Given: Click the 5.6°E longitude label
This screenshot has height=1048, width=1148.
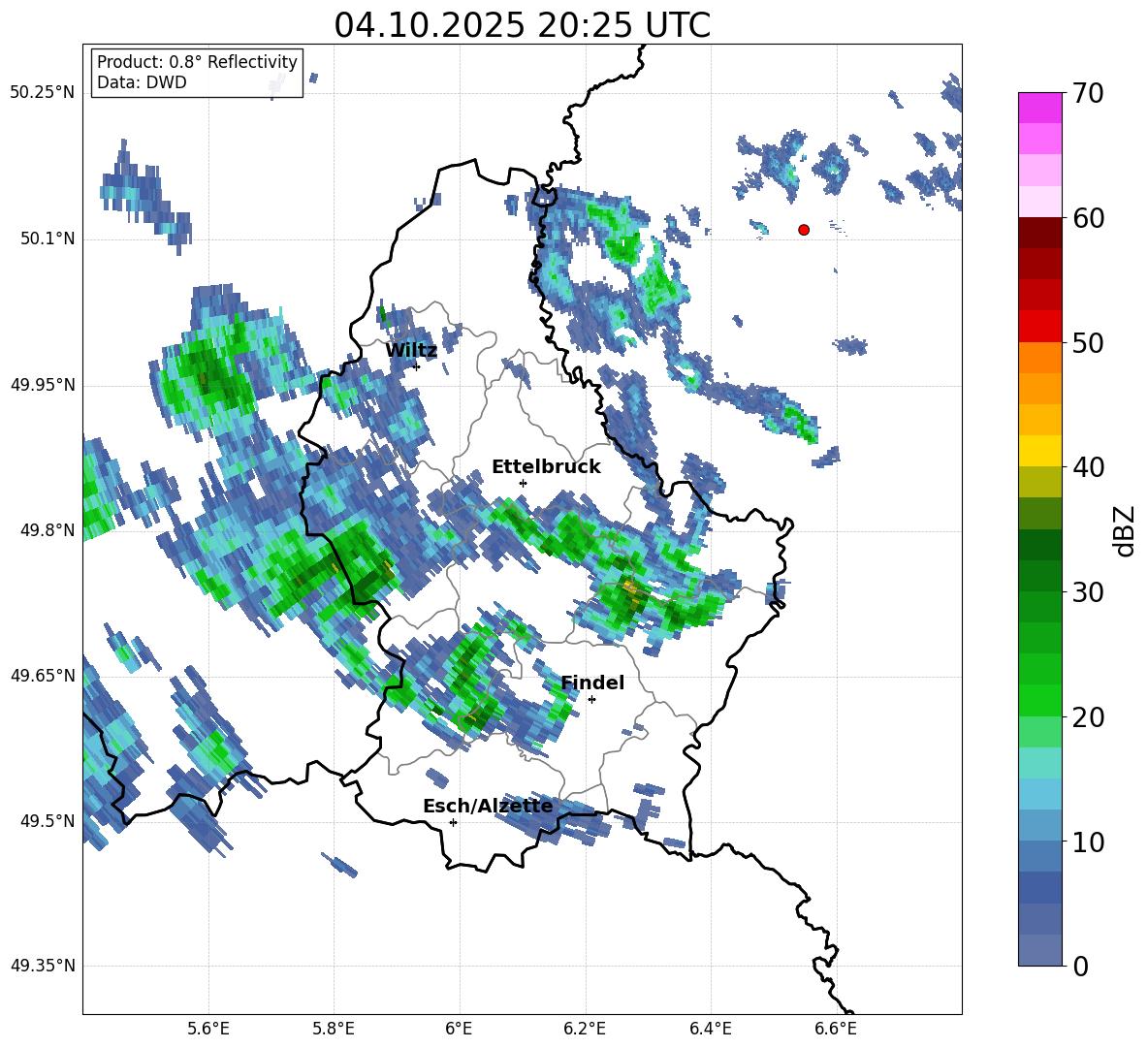Looking at the screenshot, I should tap(207, 1029).
